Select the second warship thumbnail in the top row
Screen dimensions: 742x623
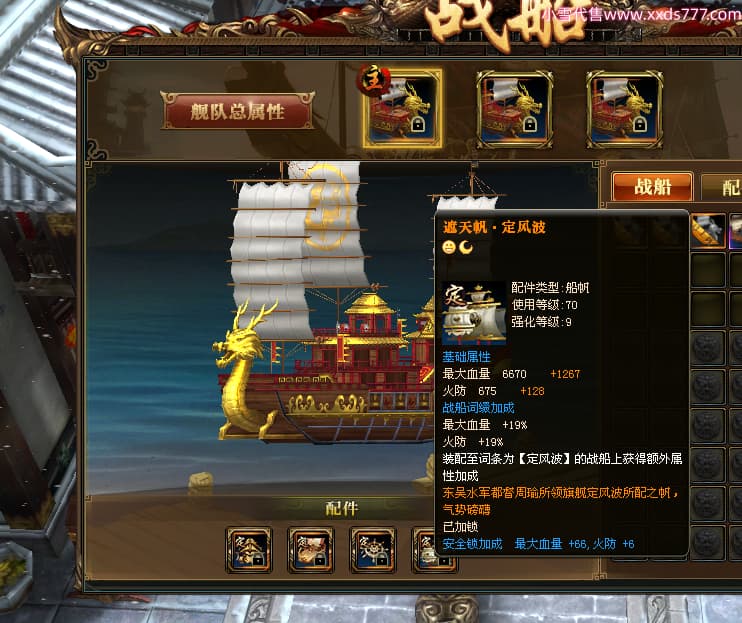tap(514, 110)
